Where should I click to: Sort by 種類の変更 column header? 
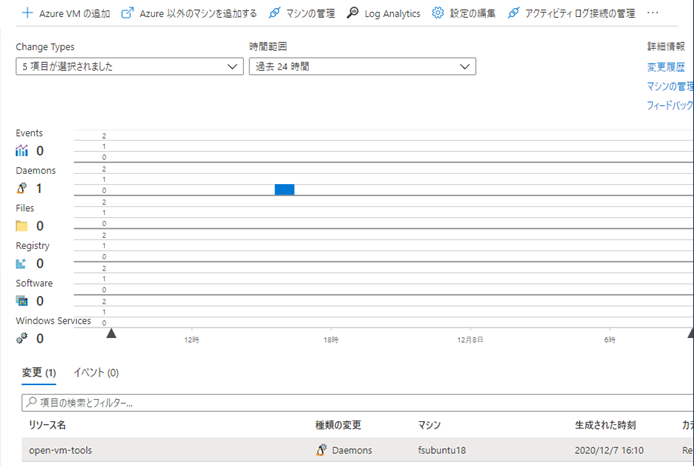(x=338, y=425)
